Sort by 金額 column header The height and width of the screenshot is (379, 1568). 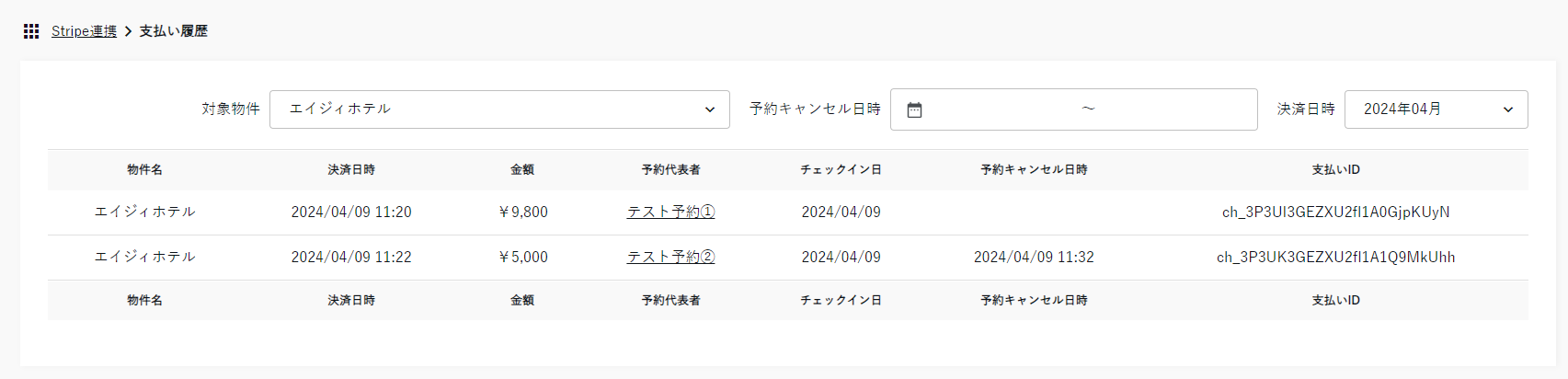tap(522, 170)
